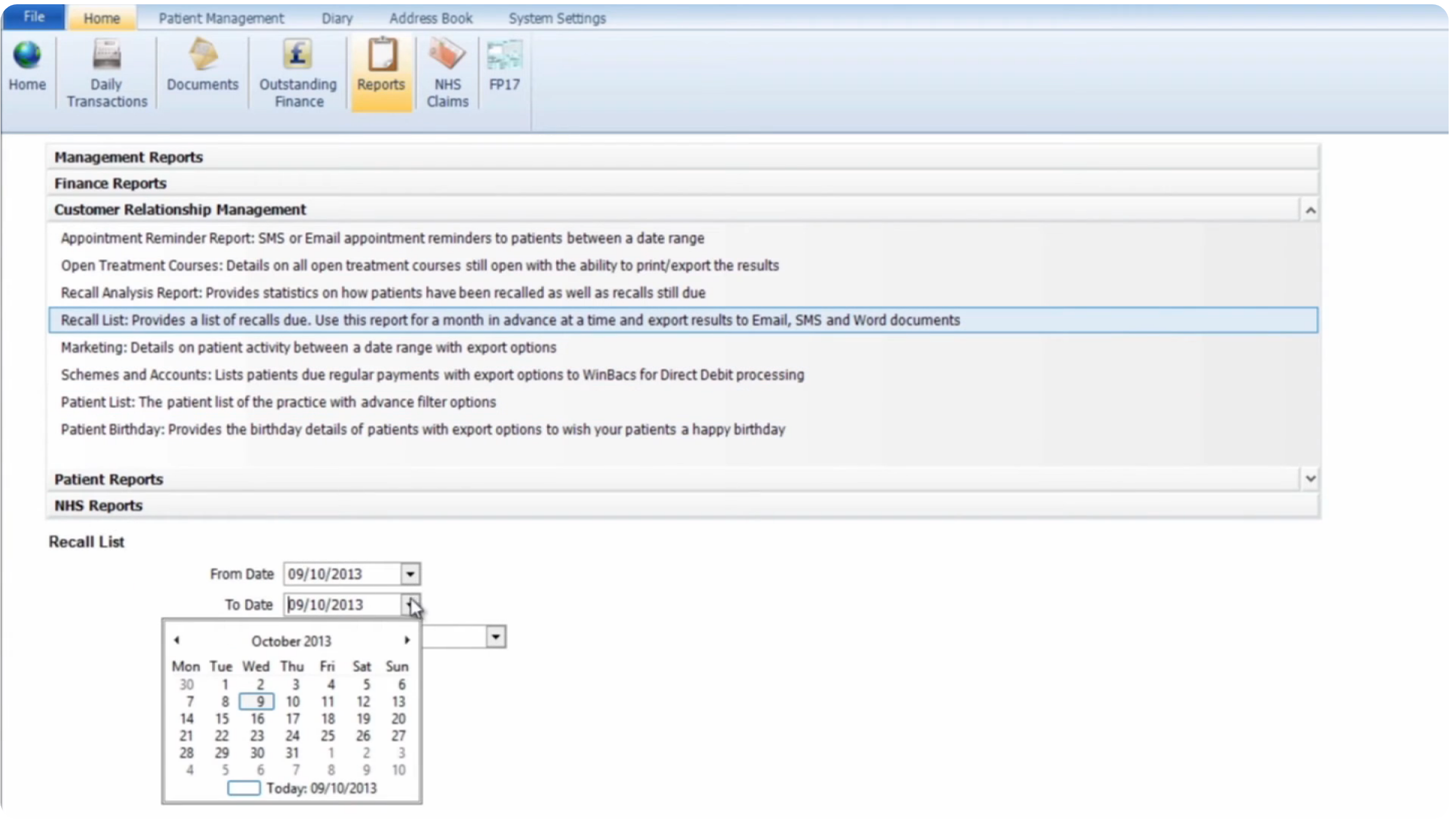Select 25 October in the calendar
The image size is (1456, 835).
[328, 736]
